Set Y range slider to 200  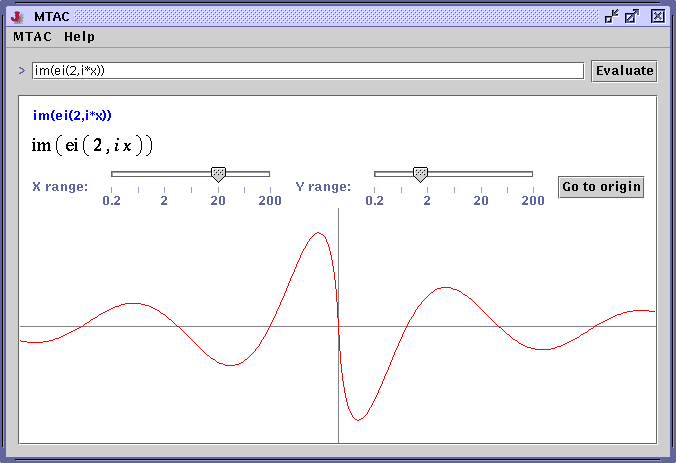click(533, 174)
